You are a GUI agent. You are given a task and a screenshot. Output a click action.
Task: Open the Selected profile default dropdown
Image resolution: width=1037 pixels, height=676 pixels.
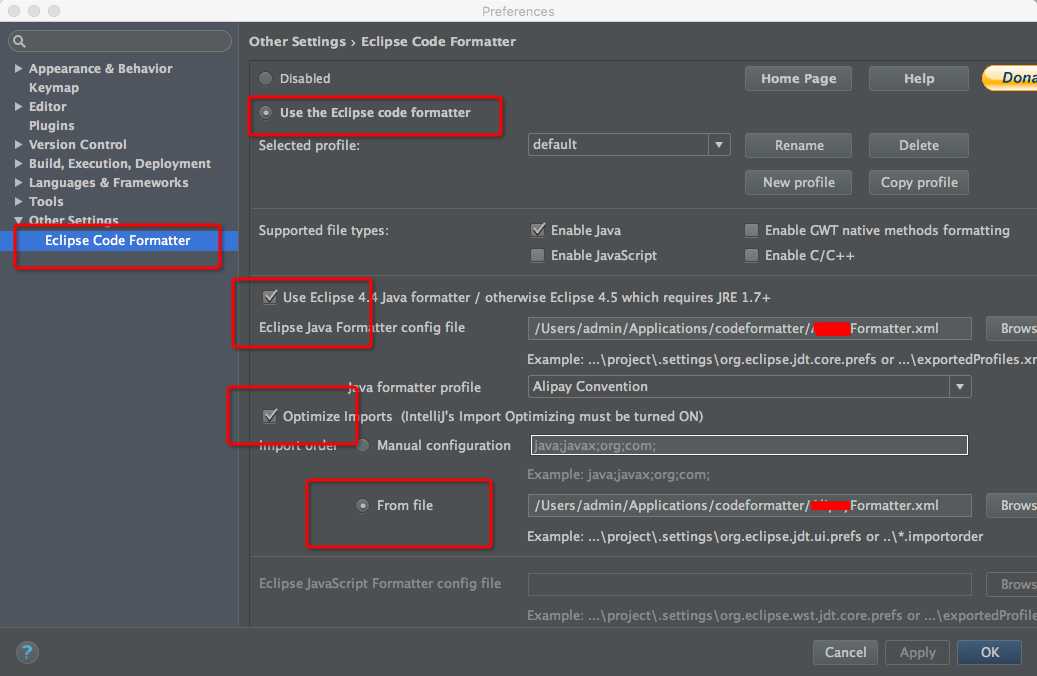(x=629, y=144)
